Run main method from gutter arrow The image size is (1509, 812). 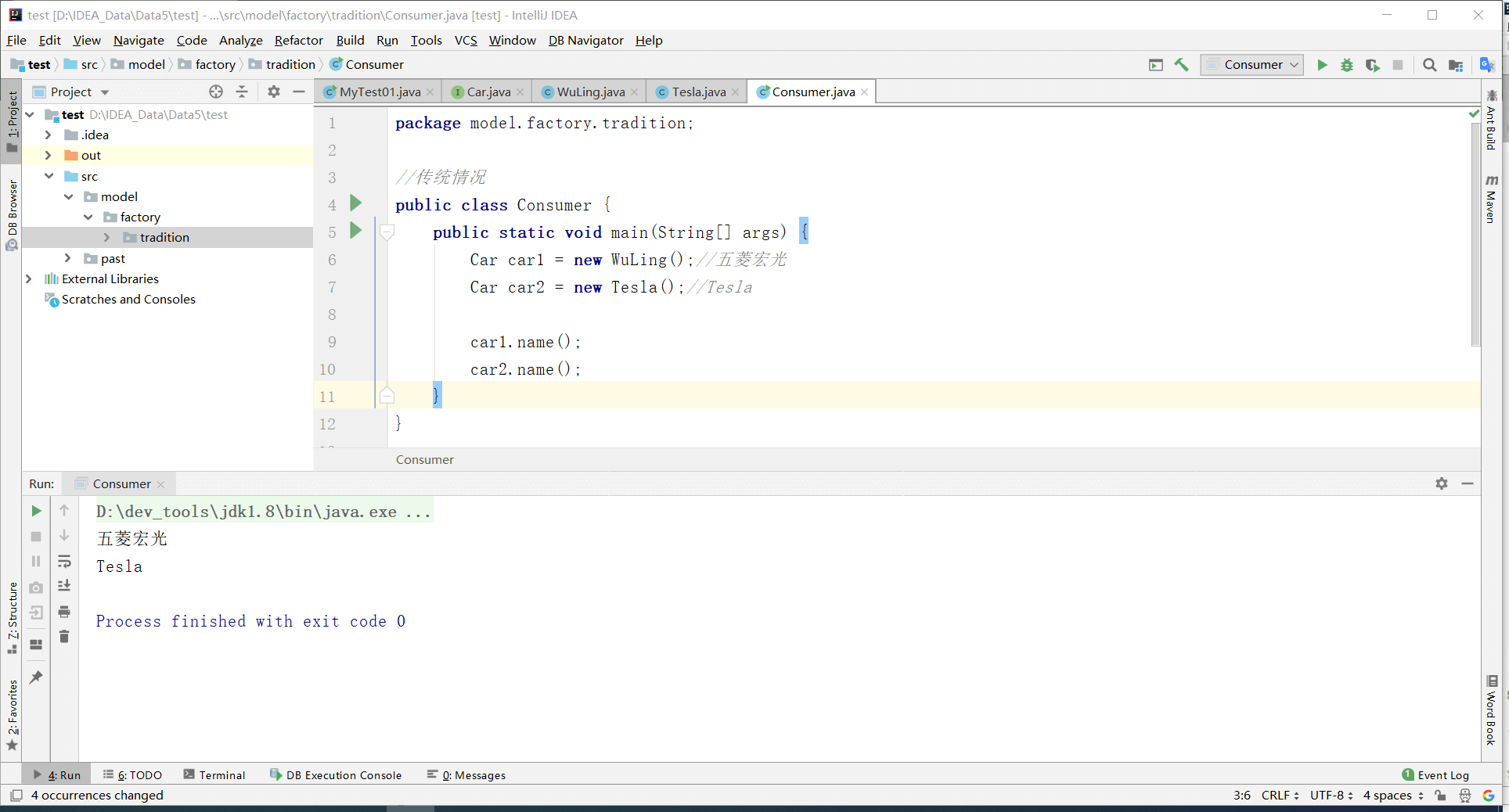coord(356,230)
